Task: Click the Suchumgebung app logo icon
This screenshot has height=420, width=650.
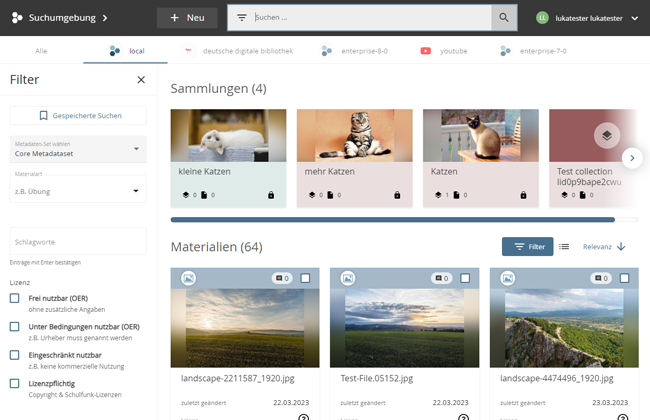Action: coord(15,18)
